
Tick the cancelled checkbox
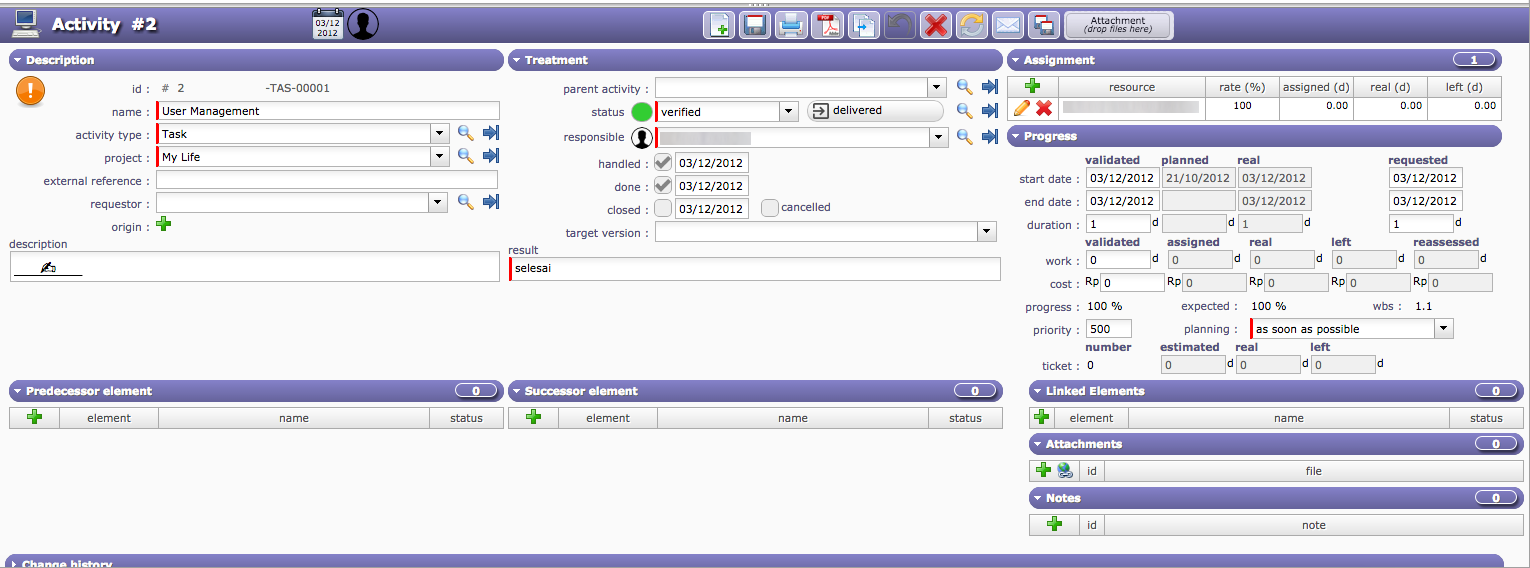tap(769, 208)
